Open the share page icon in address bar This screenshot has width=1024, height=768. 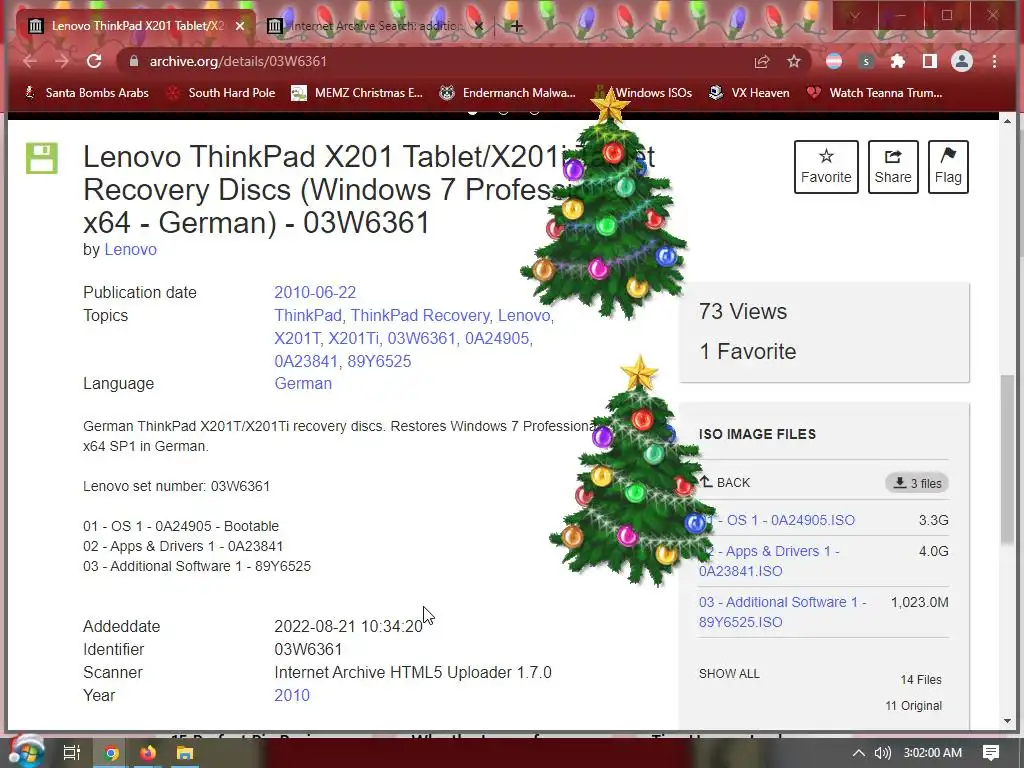(x=761, y=61)
